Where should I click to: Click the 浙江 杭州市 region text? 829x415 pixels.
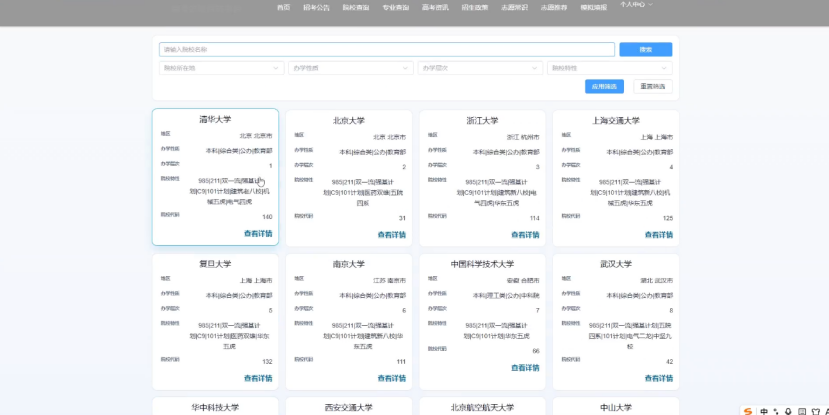tap(523, 137)
